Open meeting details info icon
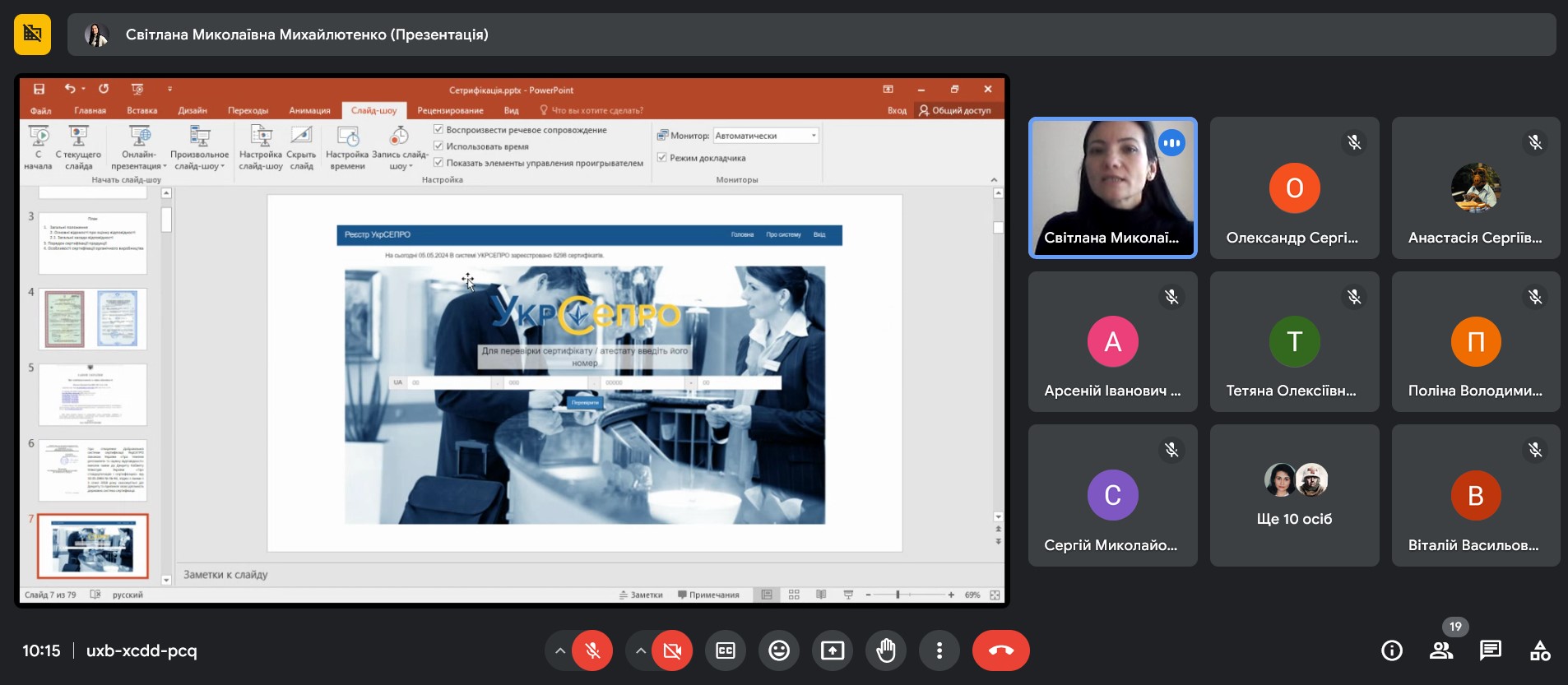The image size is (1568, 685). (1392, 650)
